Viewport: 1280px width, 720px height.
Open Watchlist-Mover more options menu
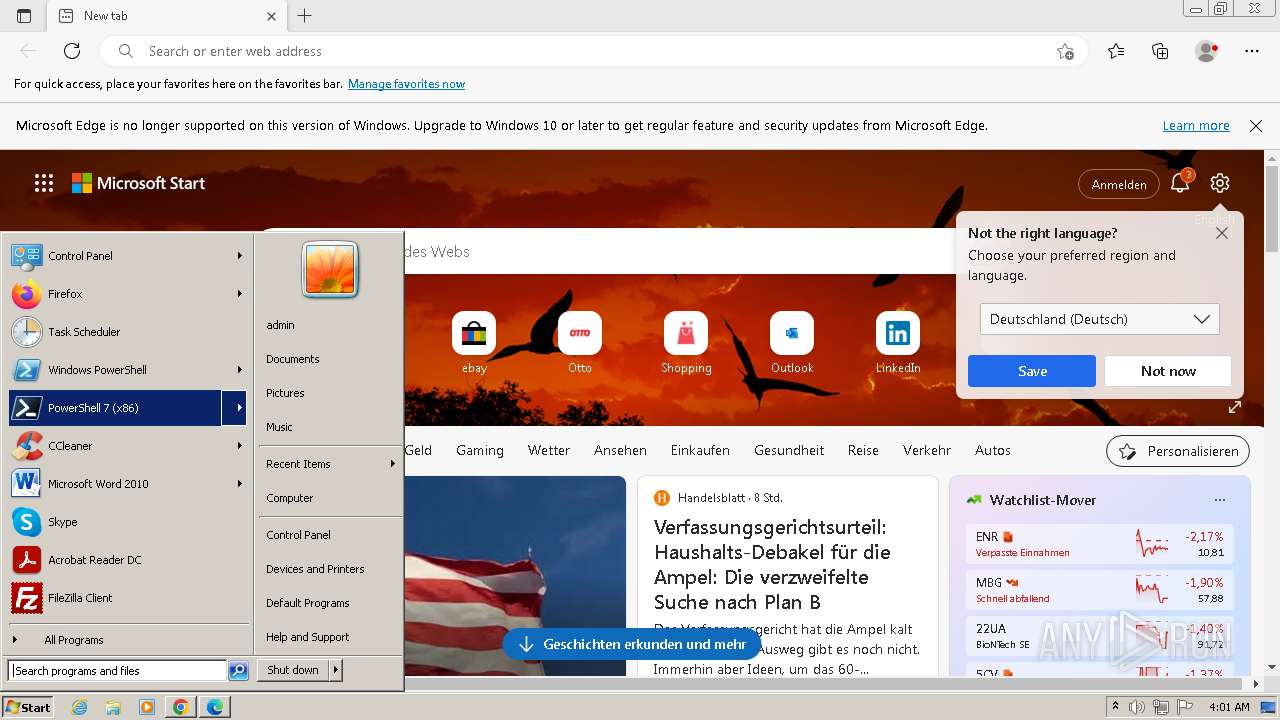[1219, 500]
